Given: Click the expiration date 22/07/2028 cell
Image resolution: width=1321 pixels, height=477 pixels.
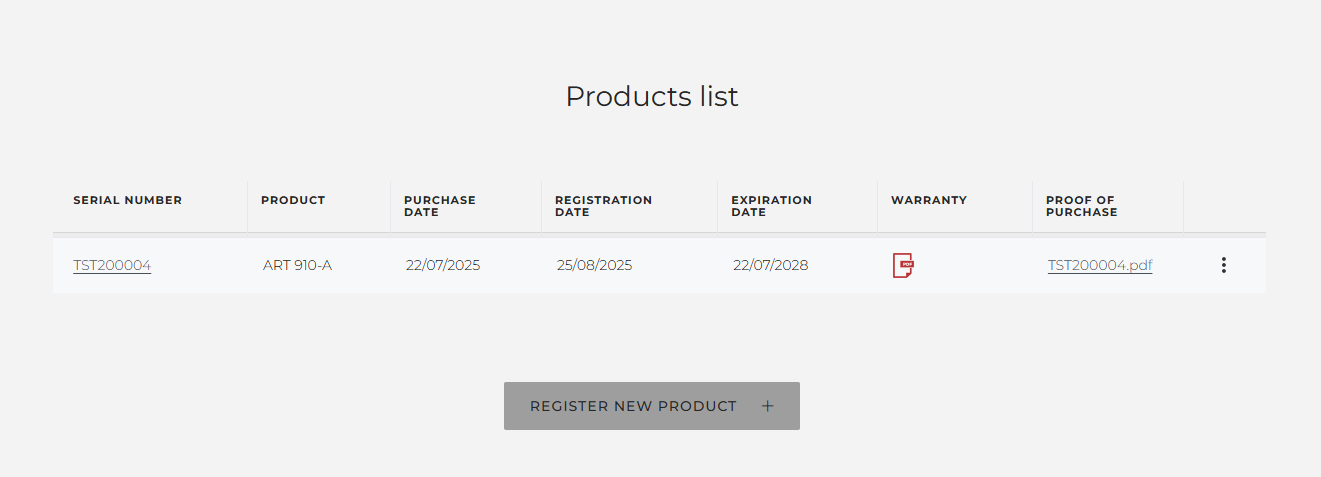Looking at the screenshot, I should click(771, 265).
